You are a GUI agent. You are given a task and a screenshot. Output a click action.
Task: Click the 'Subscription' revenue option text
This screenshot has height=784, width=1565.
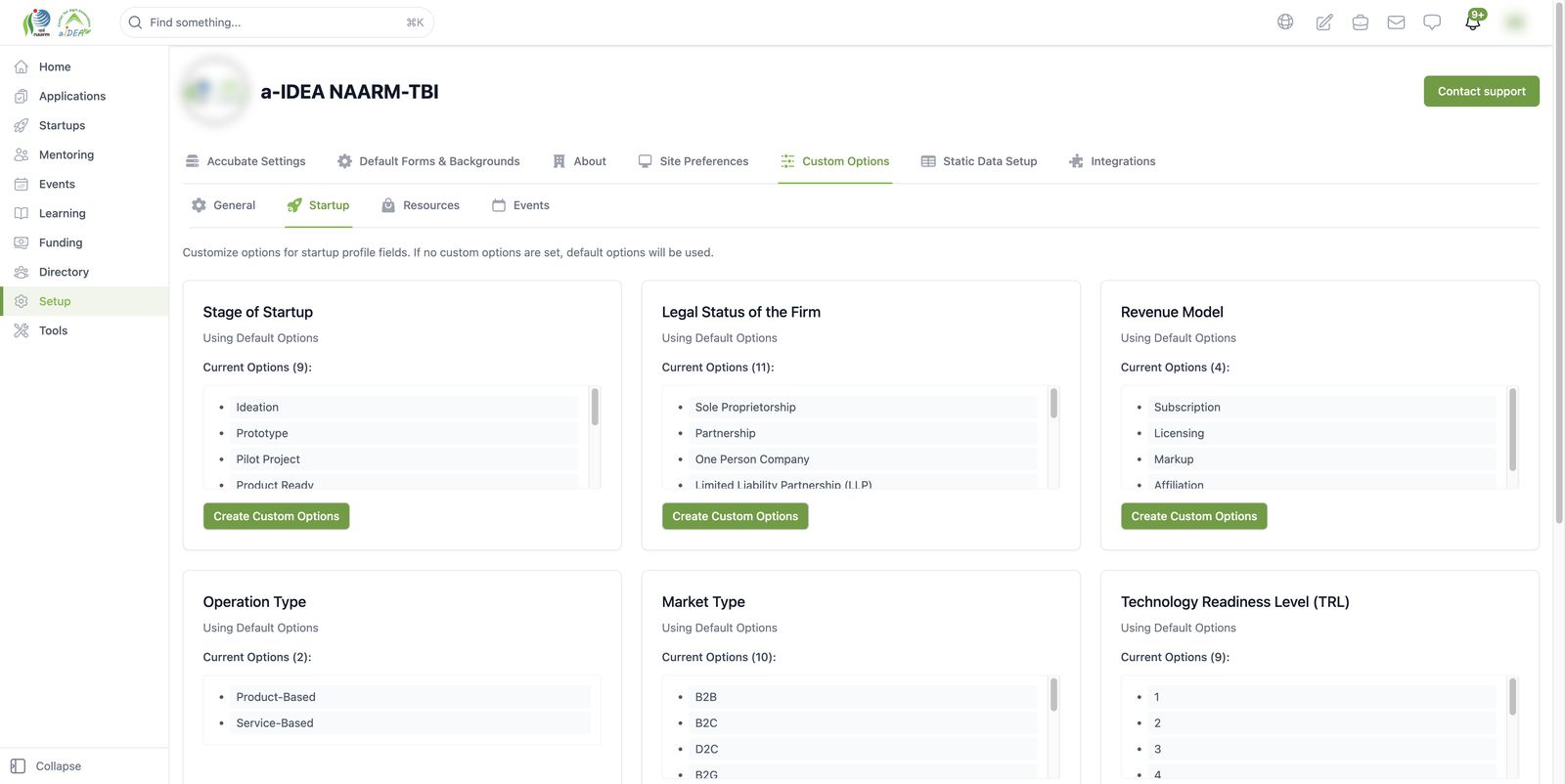[x=1187, y=408]
